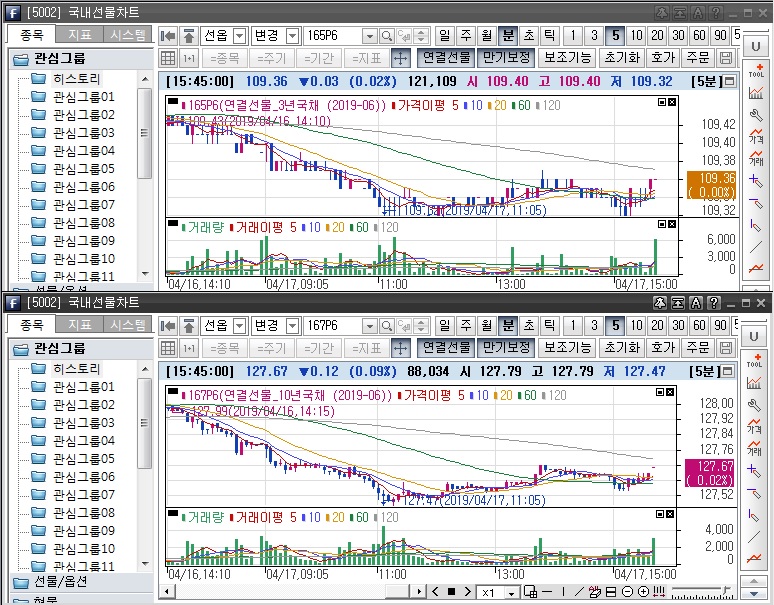
Task: Click the 주문 button in bottom chart toolbar
Action: point(698,348)
